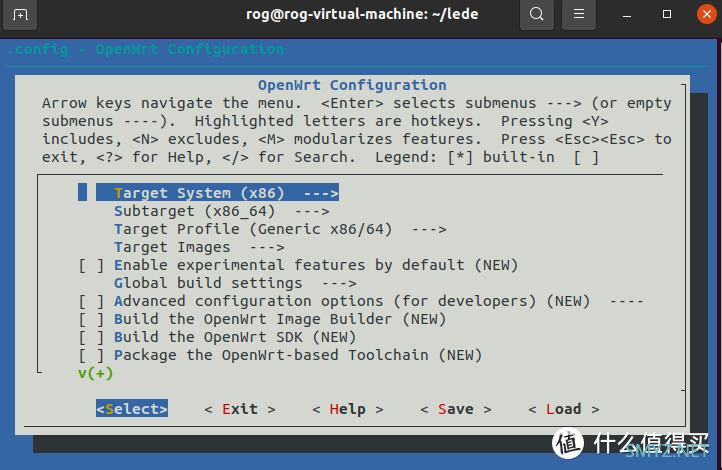Image resolution: width=722 pixels, height=470 pixels.
Task: Open the Subtarget (x86_64) submenu
Action: pyautogui.click(x=221, y=211)
